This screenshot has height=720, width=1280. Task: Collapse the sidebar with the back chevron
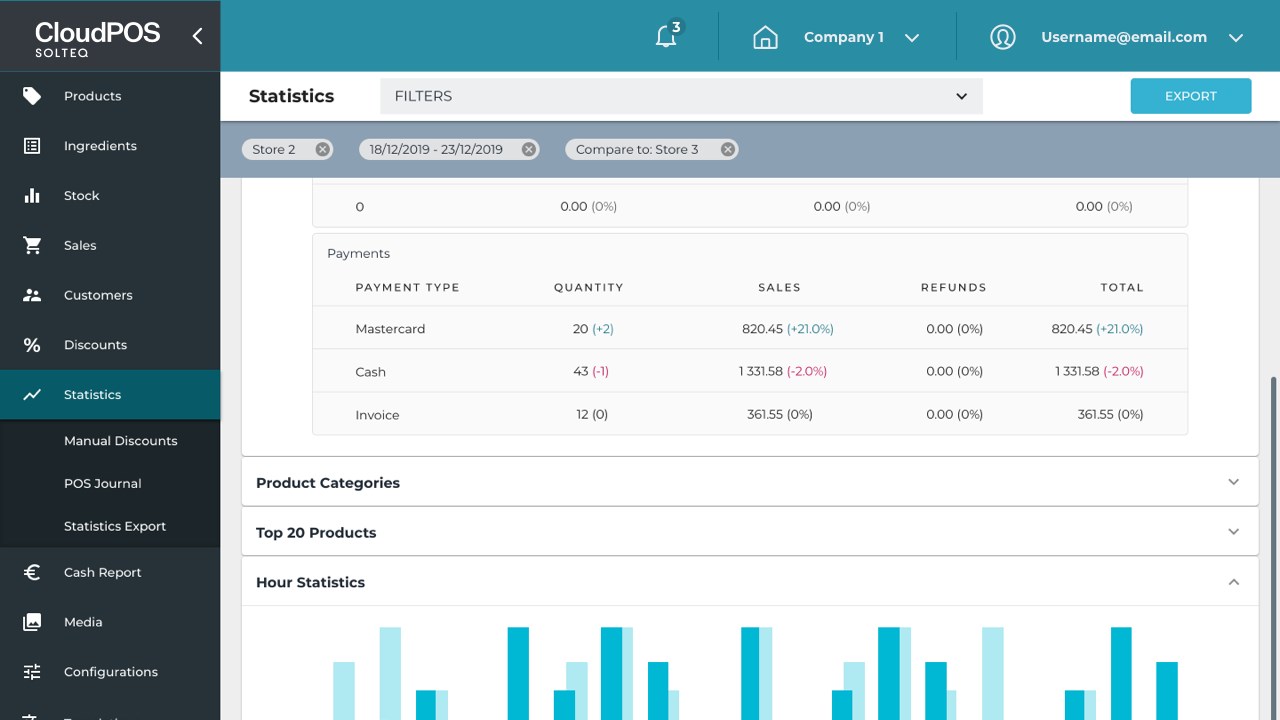(x=197, y=36)
